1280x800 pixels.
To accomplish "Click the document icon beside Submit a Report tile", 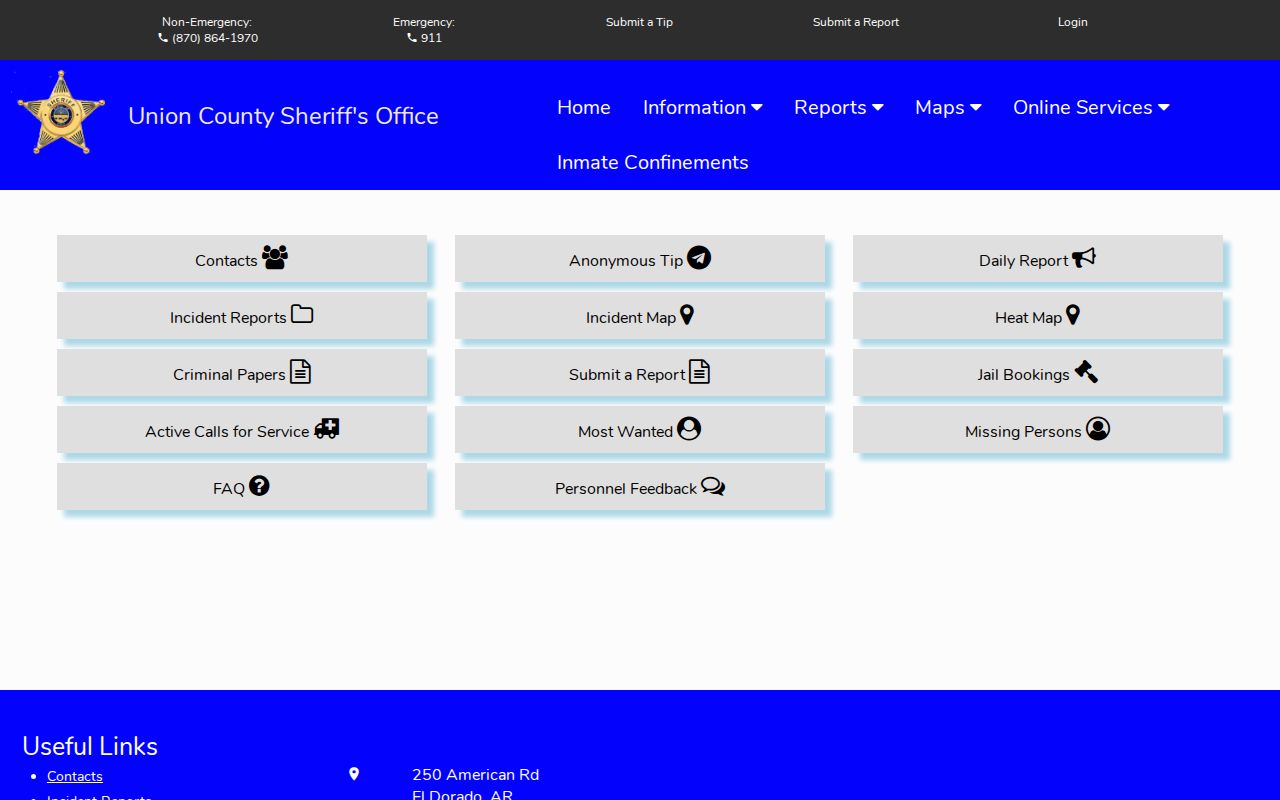I will point(699,372).
